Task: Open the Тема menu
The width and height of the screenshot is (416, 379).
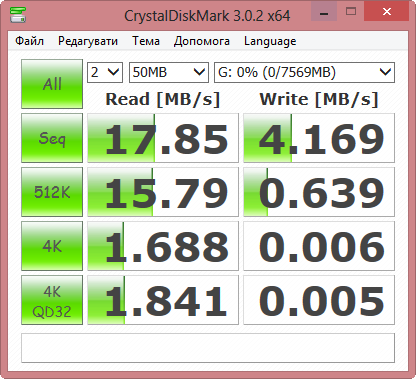Action: pyautogui.click(x=146, y=41)
